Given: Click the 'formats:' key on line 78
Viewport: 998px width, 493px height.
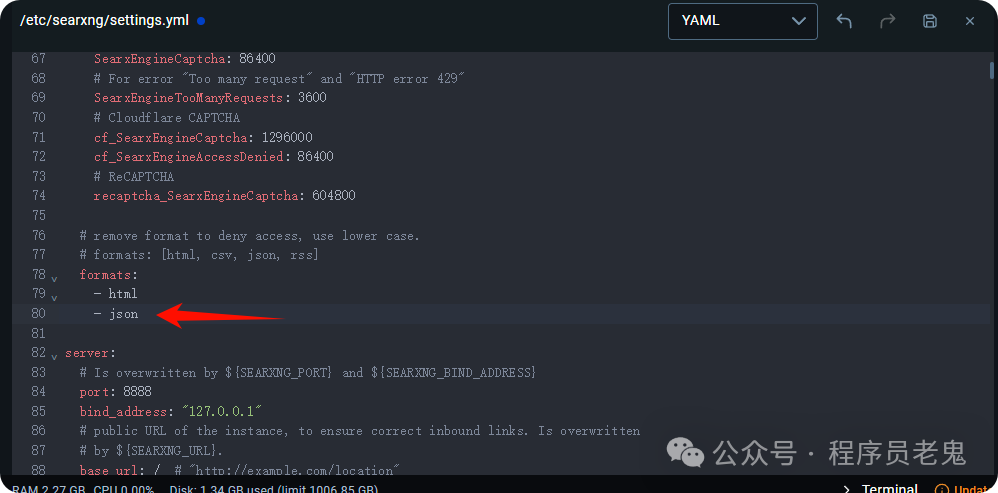Looking at the screenshot, I should [x=108, y=275].
